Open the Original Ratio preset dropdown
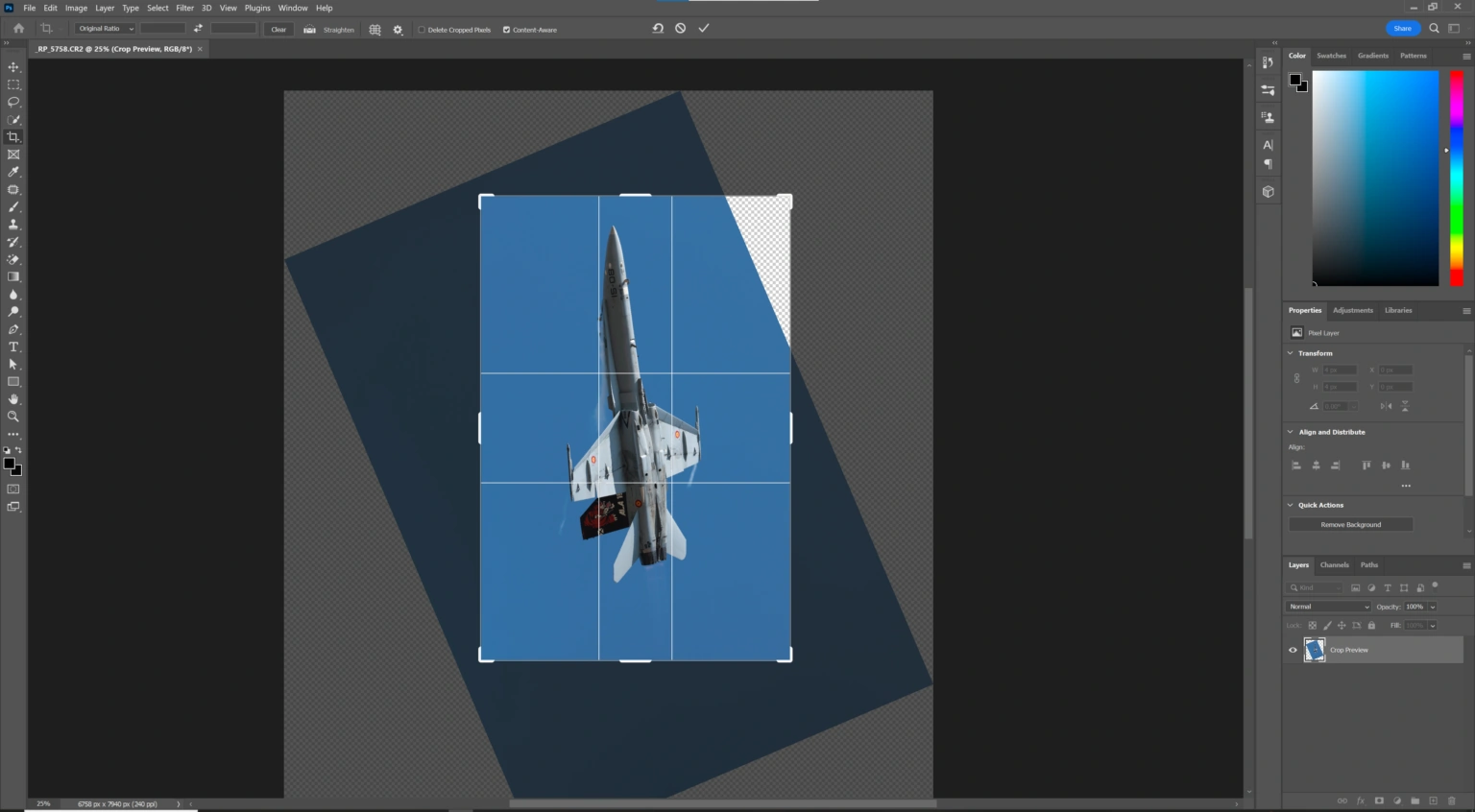1475x812 pixels. point(106,29)
